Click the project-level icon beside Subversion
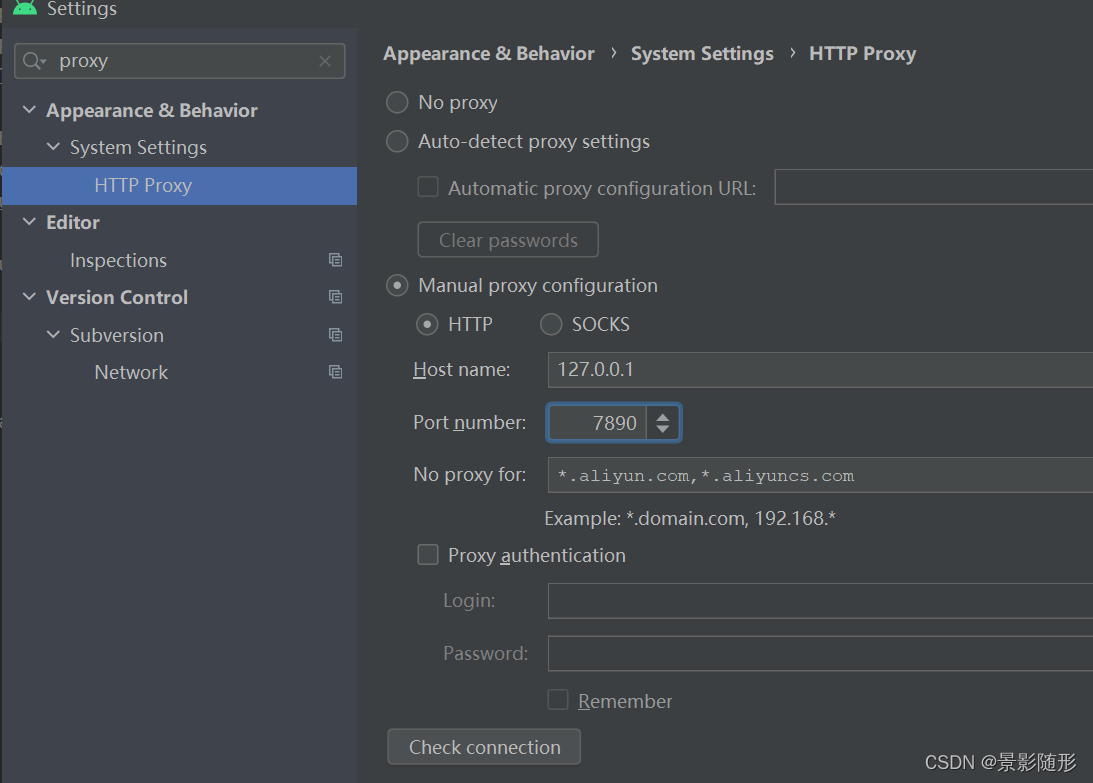The height and width of the screenshot is (783, 1093). click(x=335, y=335)
